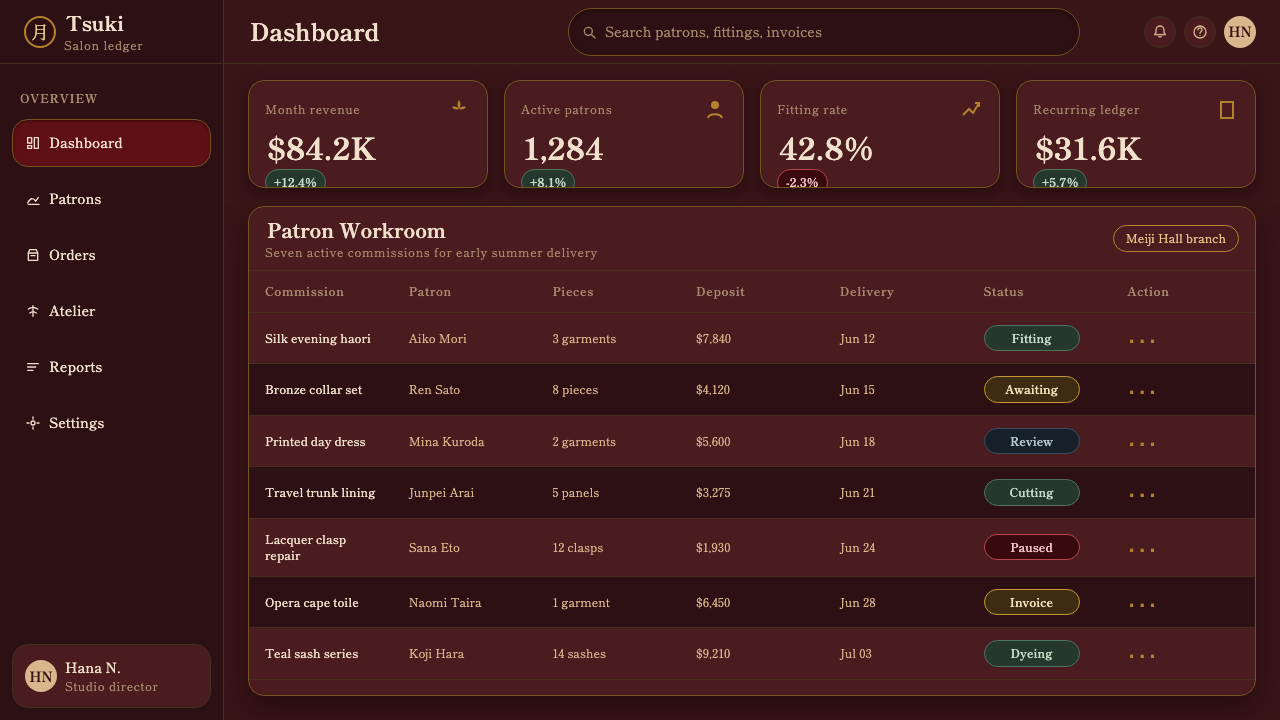Image resolution: width=1280 pixels, height=720 pixels.
Task: Click the Invoice status badge
Action: [1031, 602]
